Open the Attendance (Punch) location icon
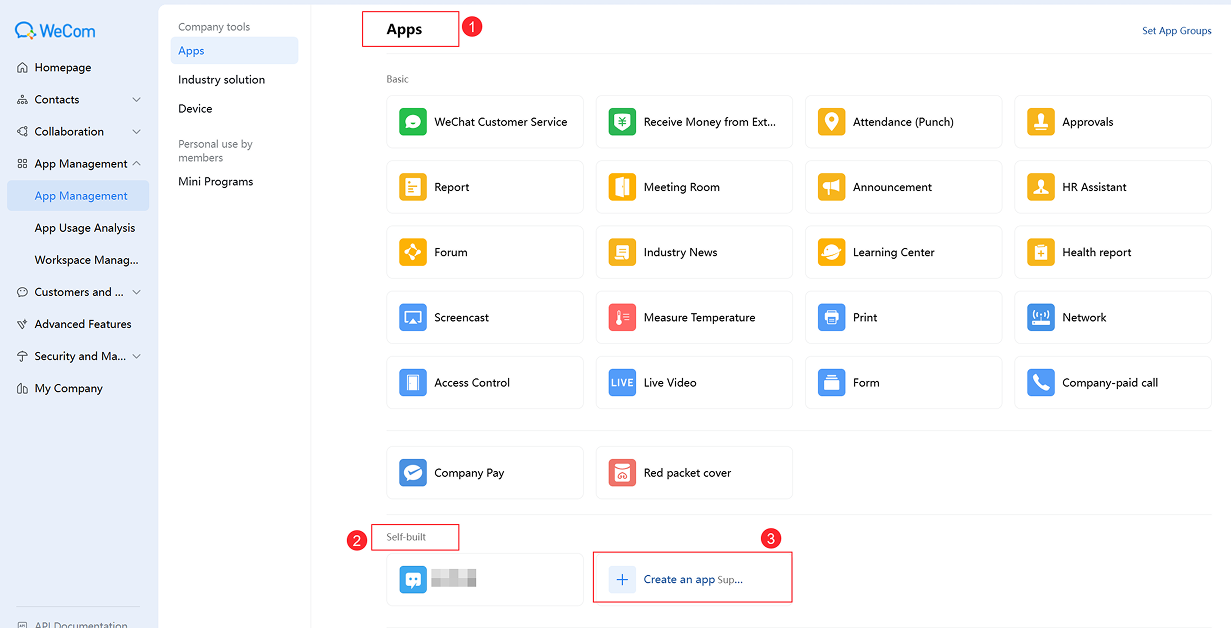Image resolution: width=1231 pixels, height=628 pixels. coord(831,122)
